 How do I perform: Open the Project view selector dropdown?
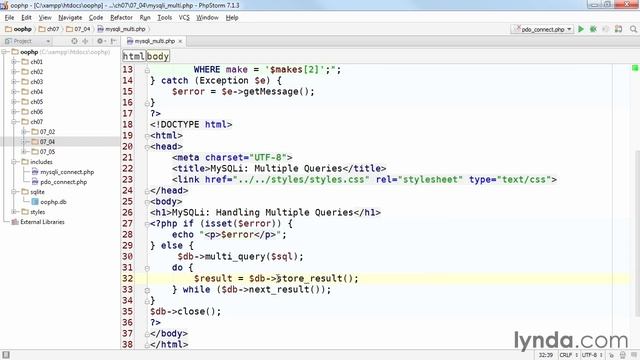[28, 41]
